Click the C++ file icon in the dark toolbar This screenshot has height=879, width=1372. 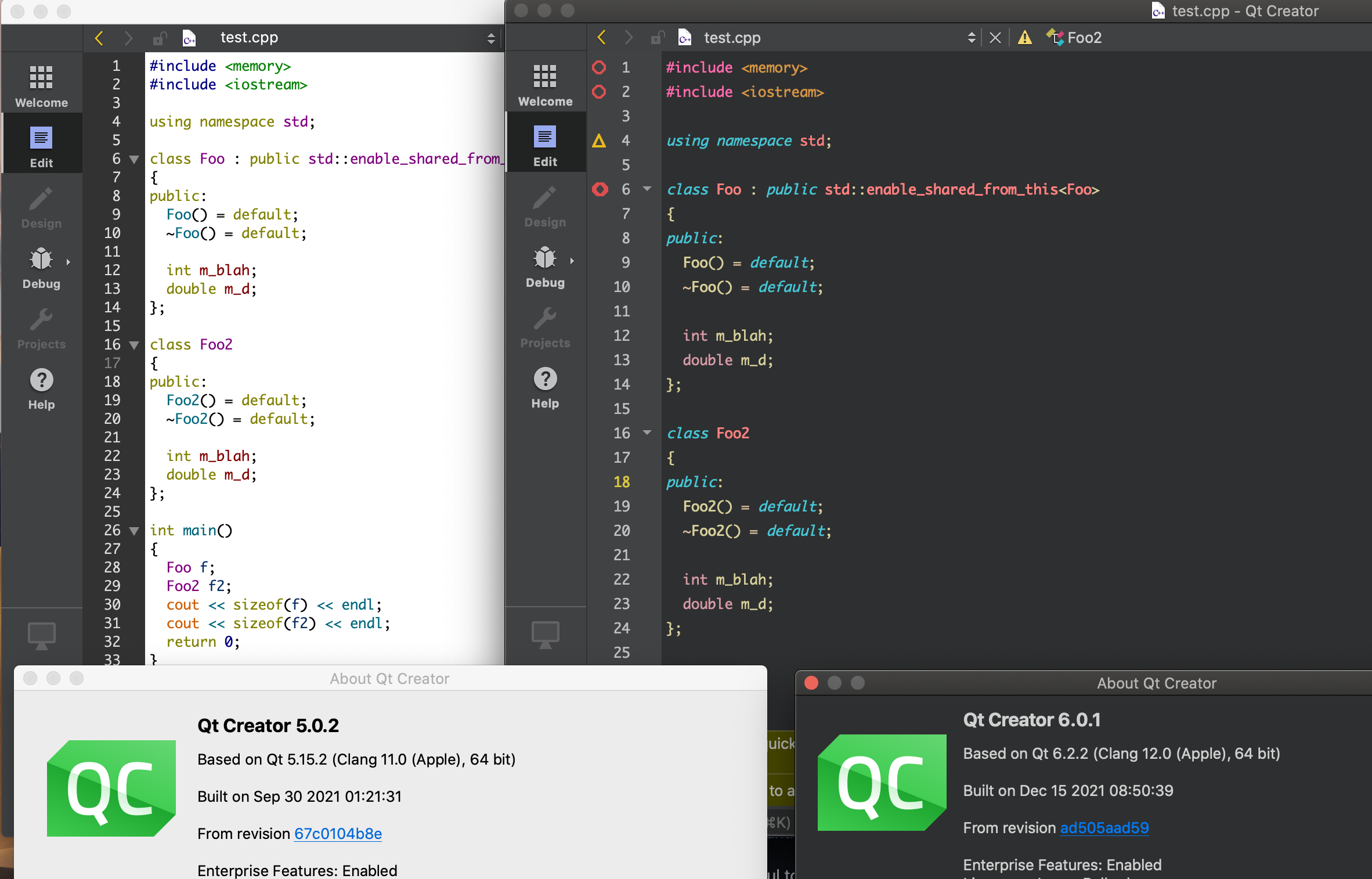click(x=685, y=38)
